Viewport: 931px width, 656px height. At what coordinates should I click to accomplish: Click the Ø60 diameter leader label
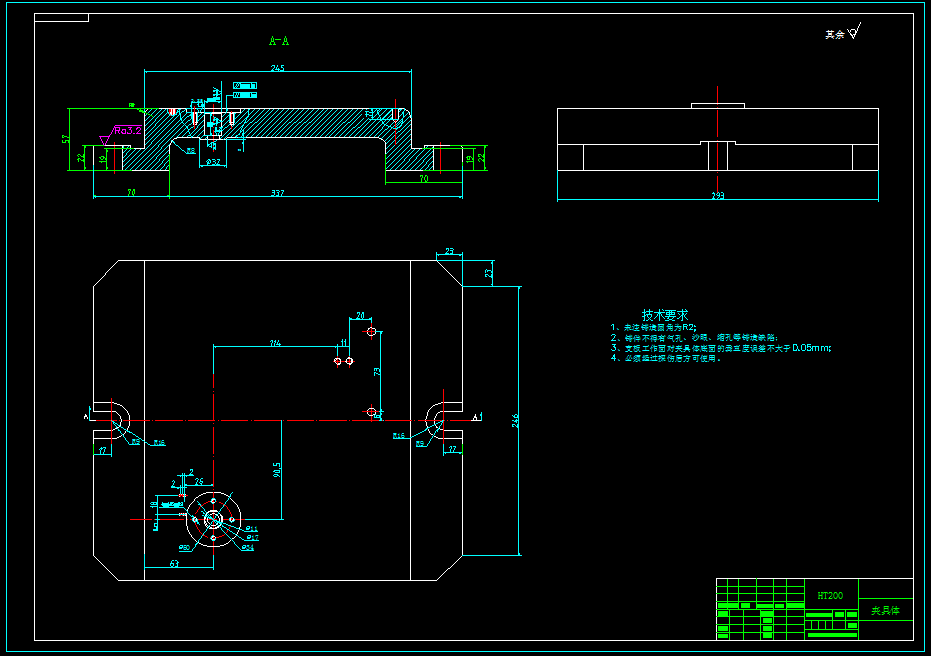point(184,547)
